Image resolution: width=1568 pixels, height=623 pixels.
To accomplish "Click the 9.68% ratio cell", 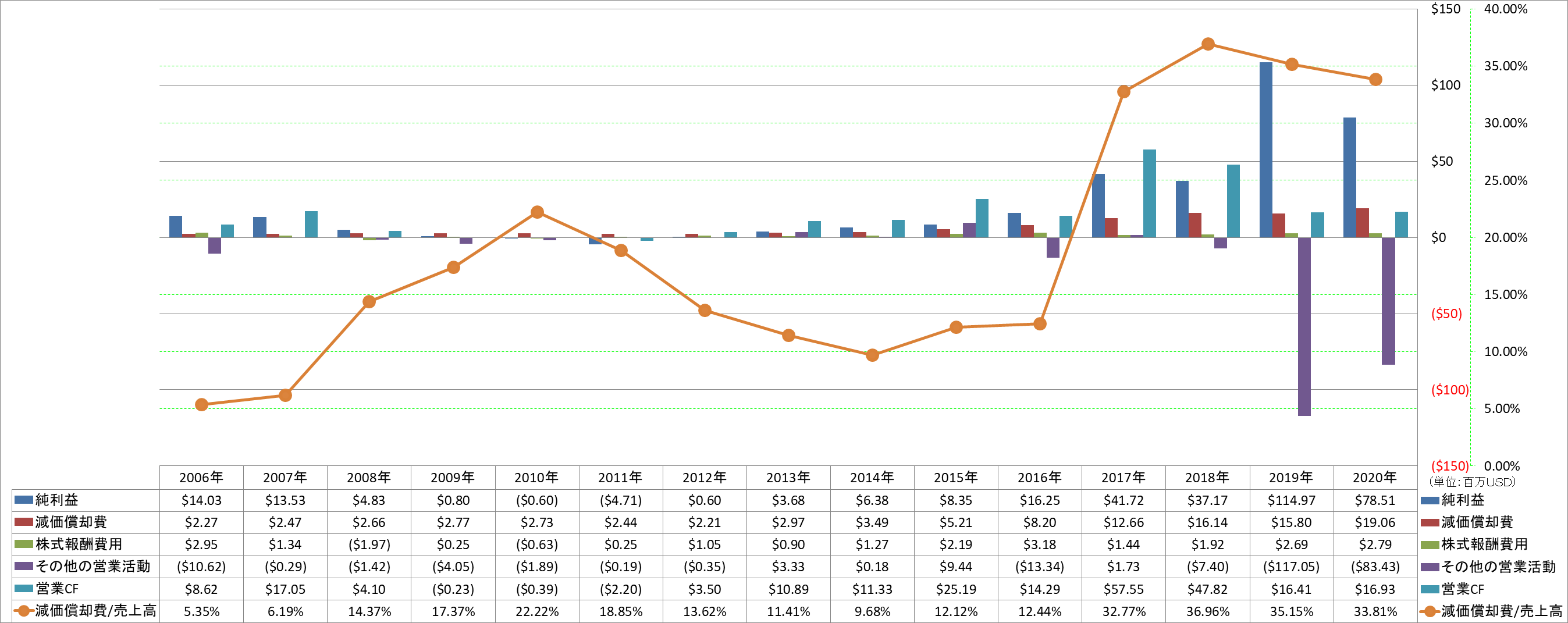I will 872,611.
